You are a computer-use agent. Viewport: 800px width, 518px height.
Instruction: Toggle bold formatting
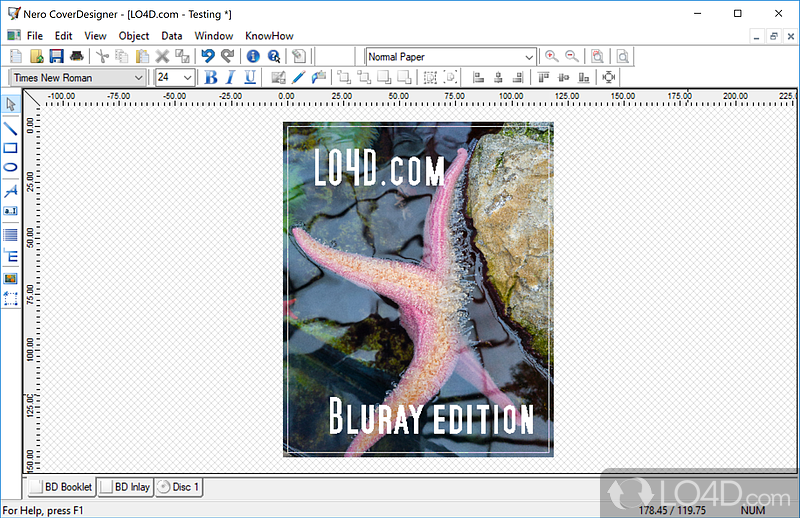pyautogui.click(x=211, y=78)
